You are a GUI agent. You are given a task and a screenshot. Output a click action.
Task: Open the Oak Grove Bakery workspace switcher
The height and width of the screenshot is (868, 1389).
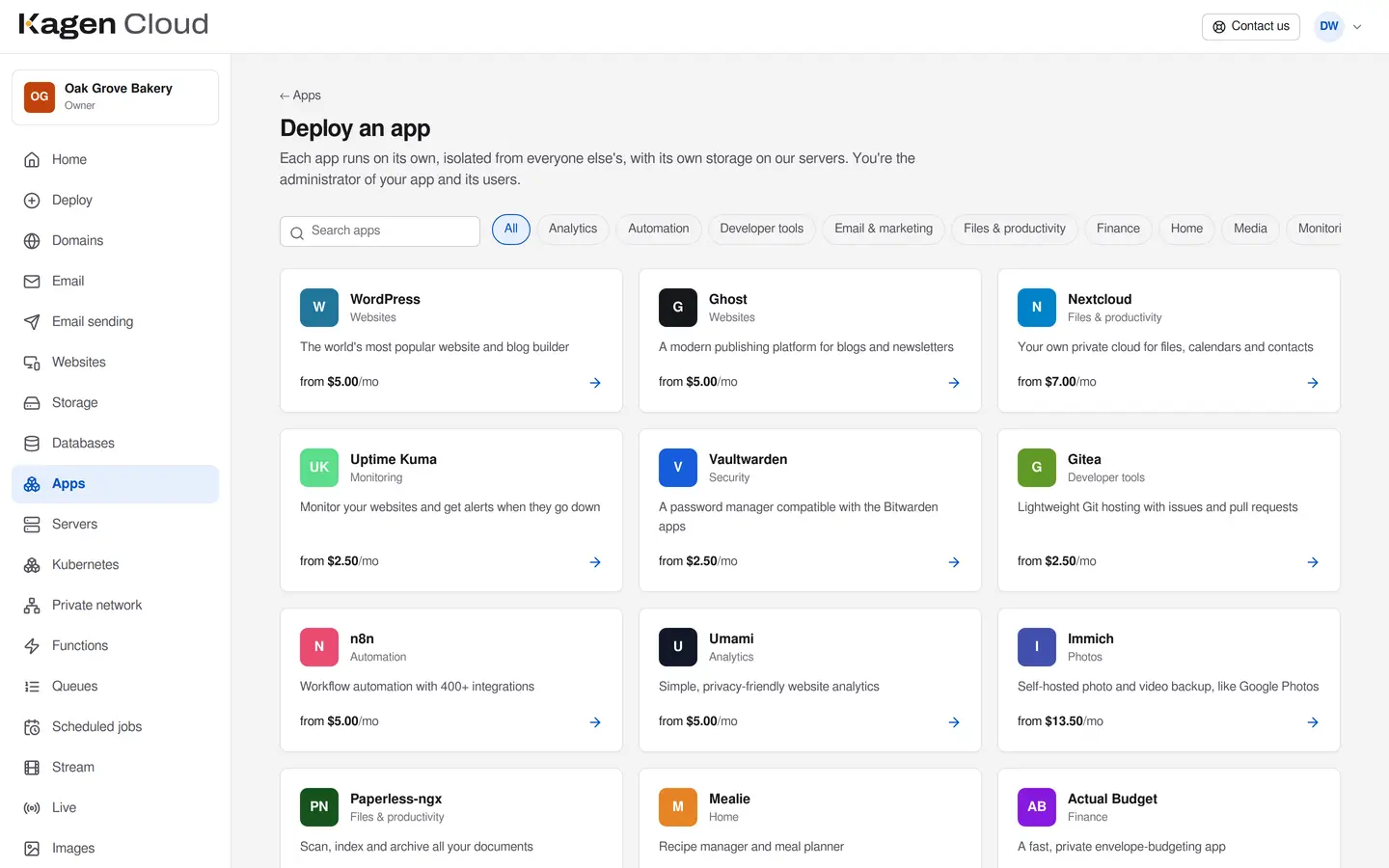(116, 97)
